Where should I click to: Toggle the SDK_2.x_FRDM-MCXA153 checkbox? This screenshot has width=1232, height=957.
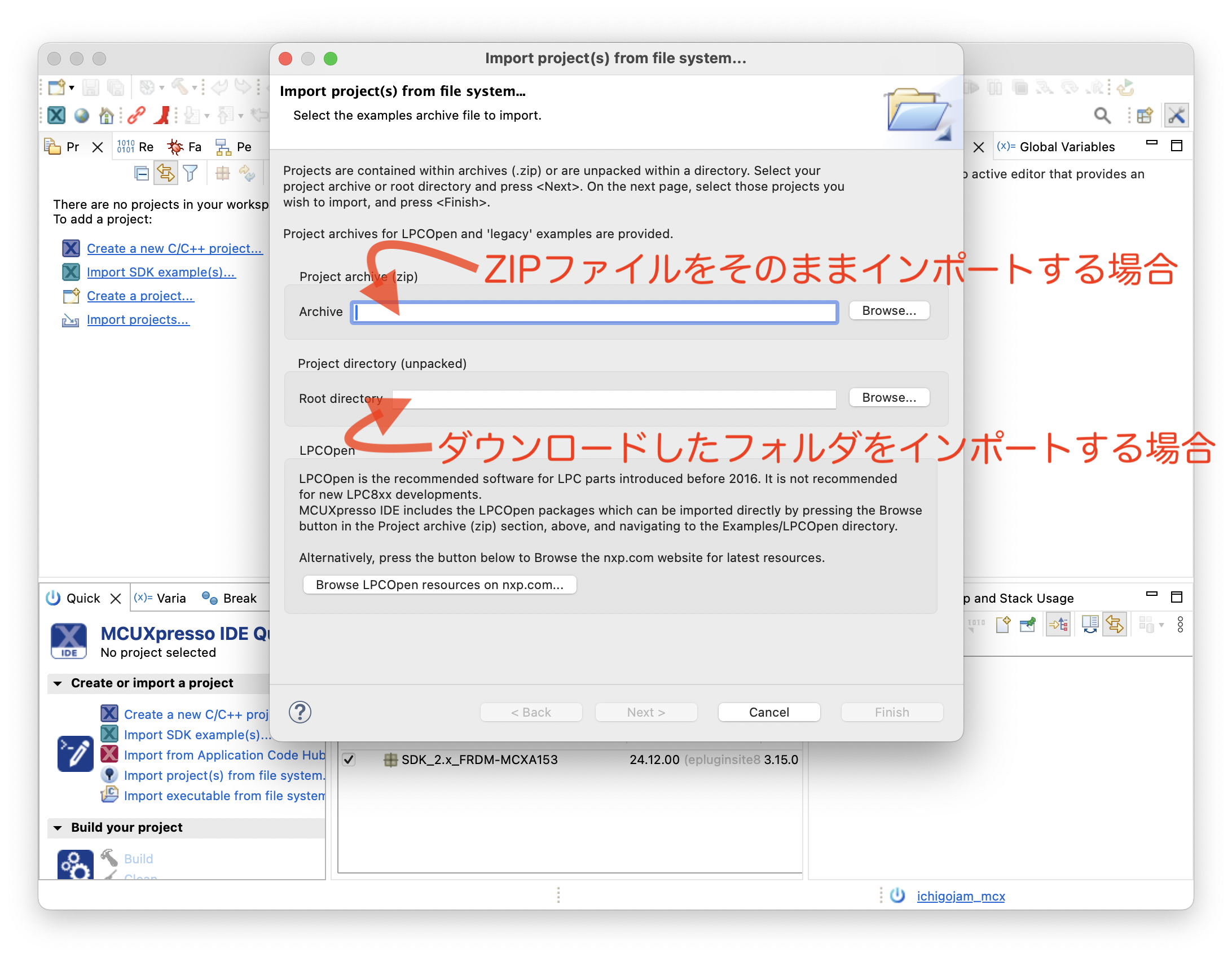pyautogui.click(x=349, y=760)
